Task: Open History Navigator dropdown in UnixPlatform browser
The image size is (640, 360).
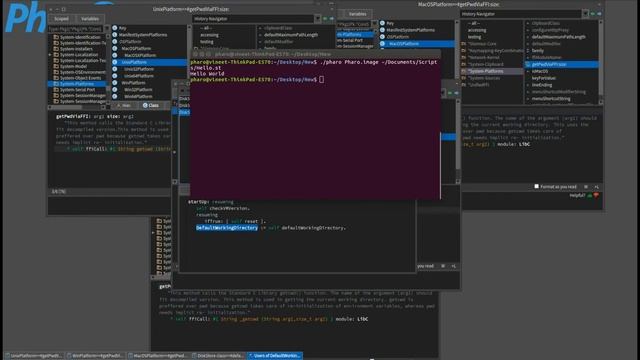Action: tap(318, 19)
